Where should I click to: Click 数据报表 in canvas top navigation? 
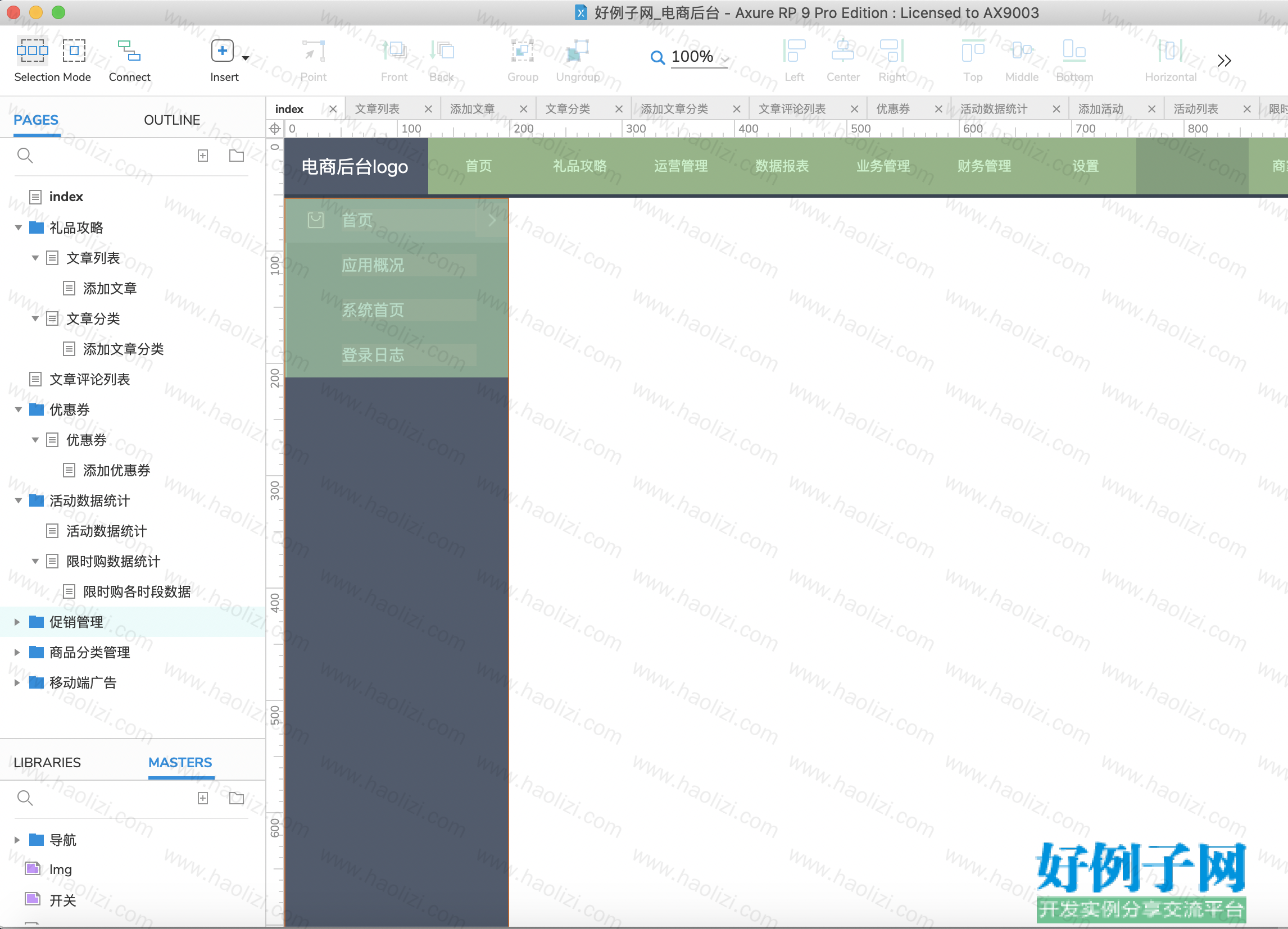click(782, 166)
